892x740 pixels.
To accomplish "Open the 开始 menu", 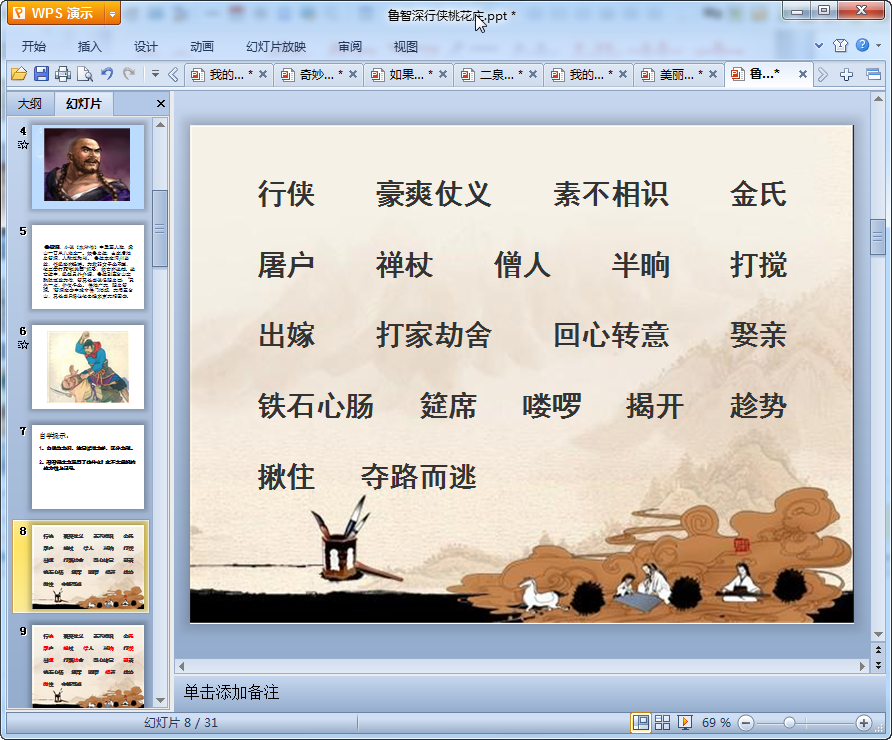I will pyautogui.click(x=34, y=47).
